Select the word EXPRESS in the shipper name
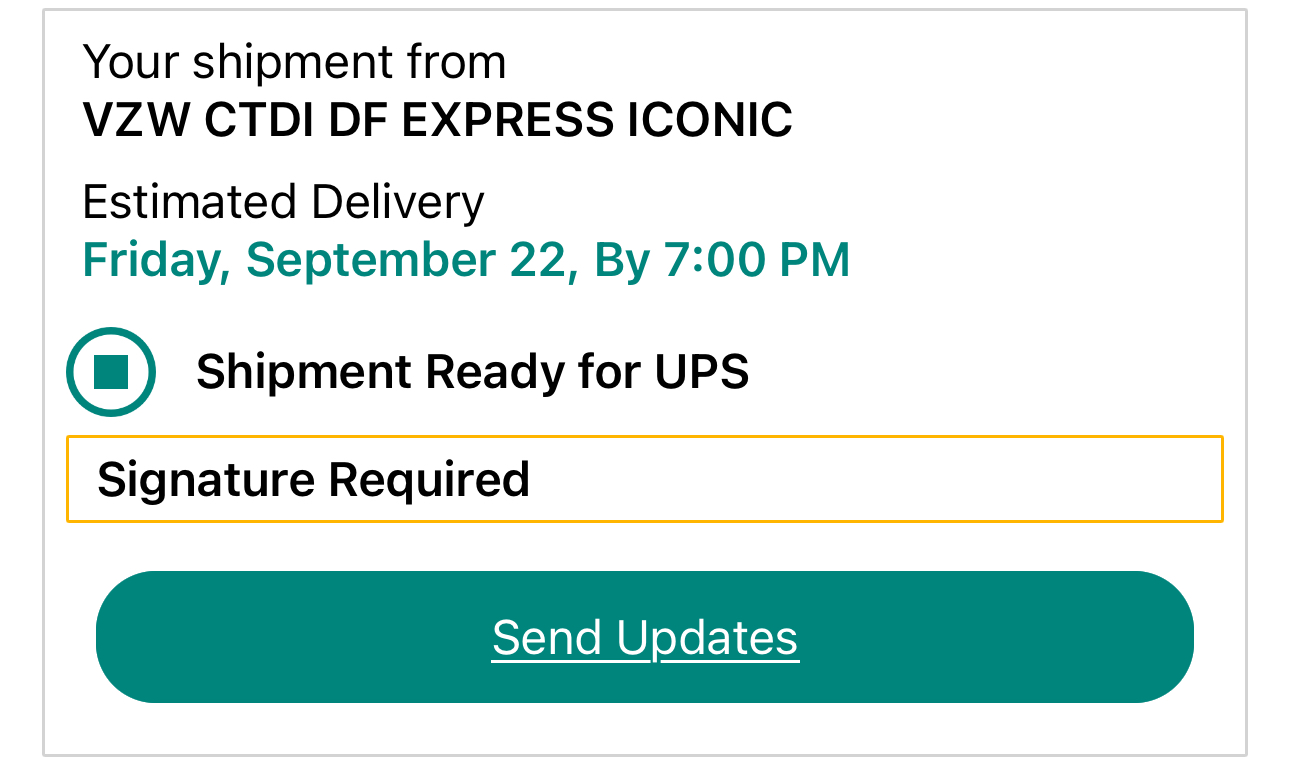The image size is (1290, 761). coord(507,120)
